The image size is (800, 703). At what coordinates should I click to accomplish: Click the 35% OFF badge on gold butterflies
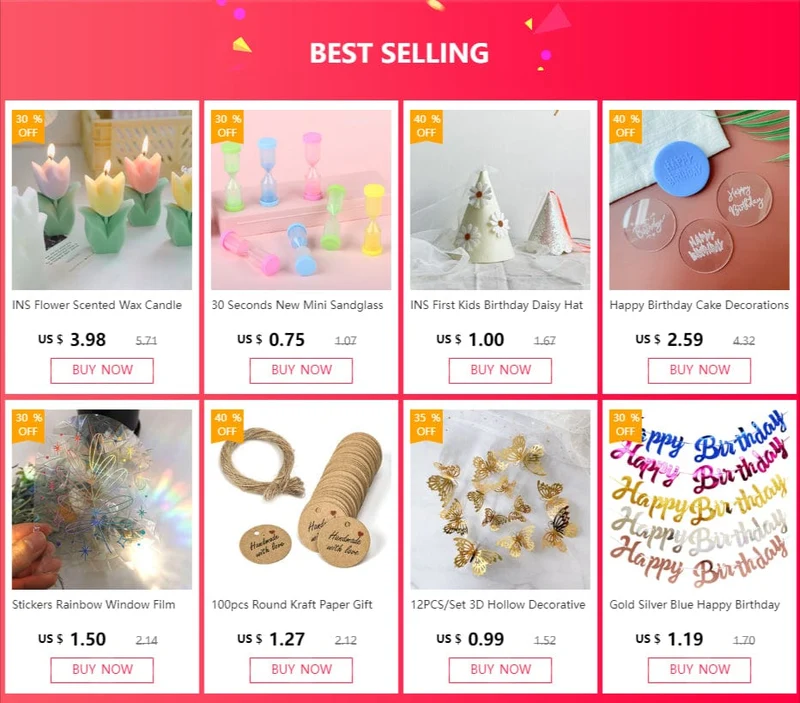pos(427,425)
